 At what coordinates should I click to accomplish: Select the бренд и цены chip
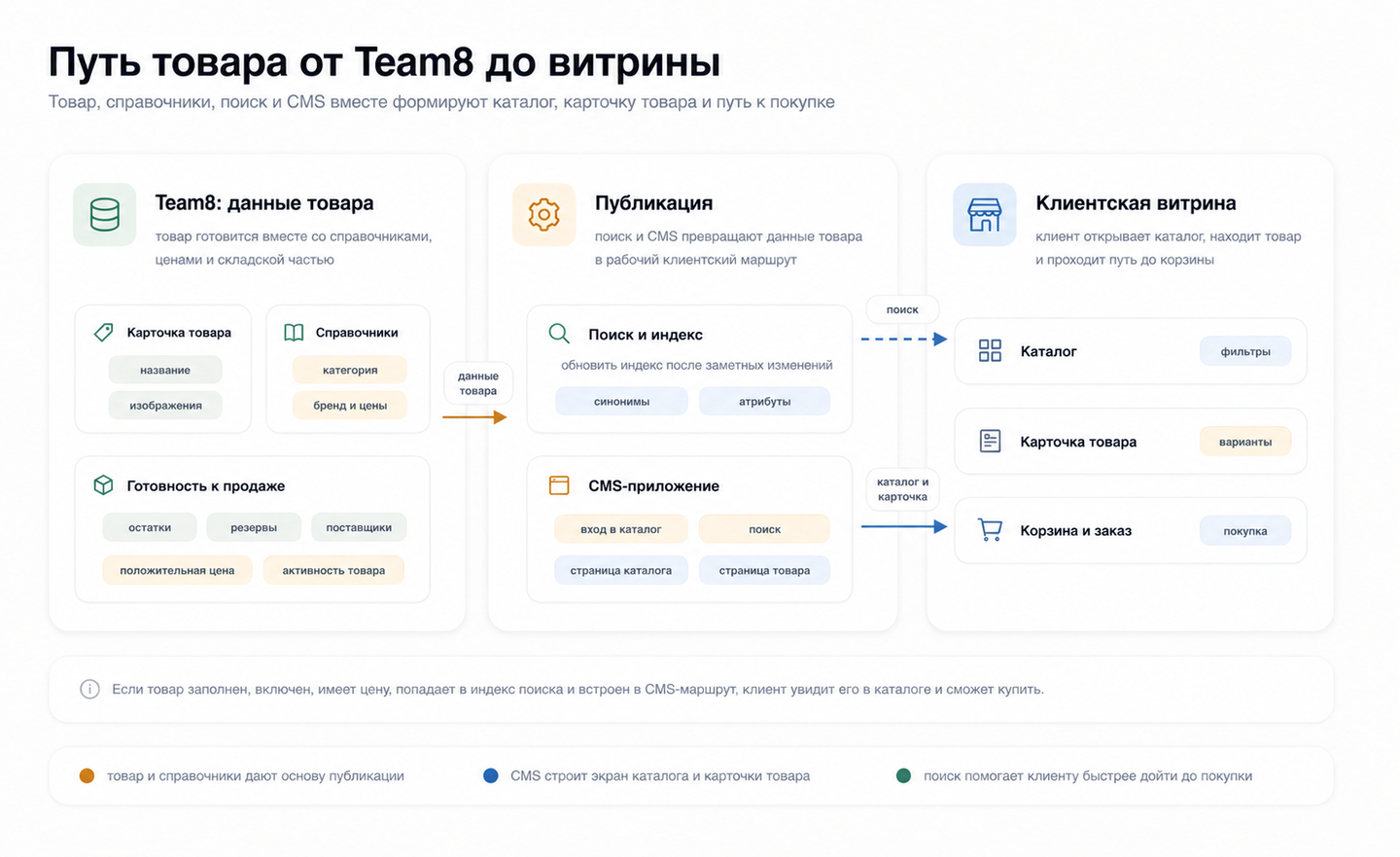click(350, 405)
